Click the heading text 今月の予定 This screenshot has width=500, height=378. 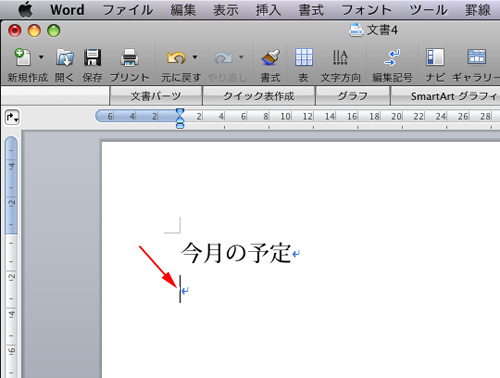pos(236,253)
